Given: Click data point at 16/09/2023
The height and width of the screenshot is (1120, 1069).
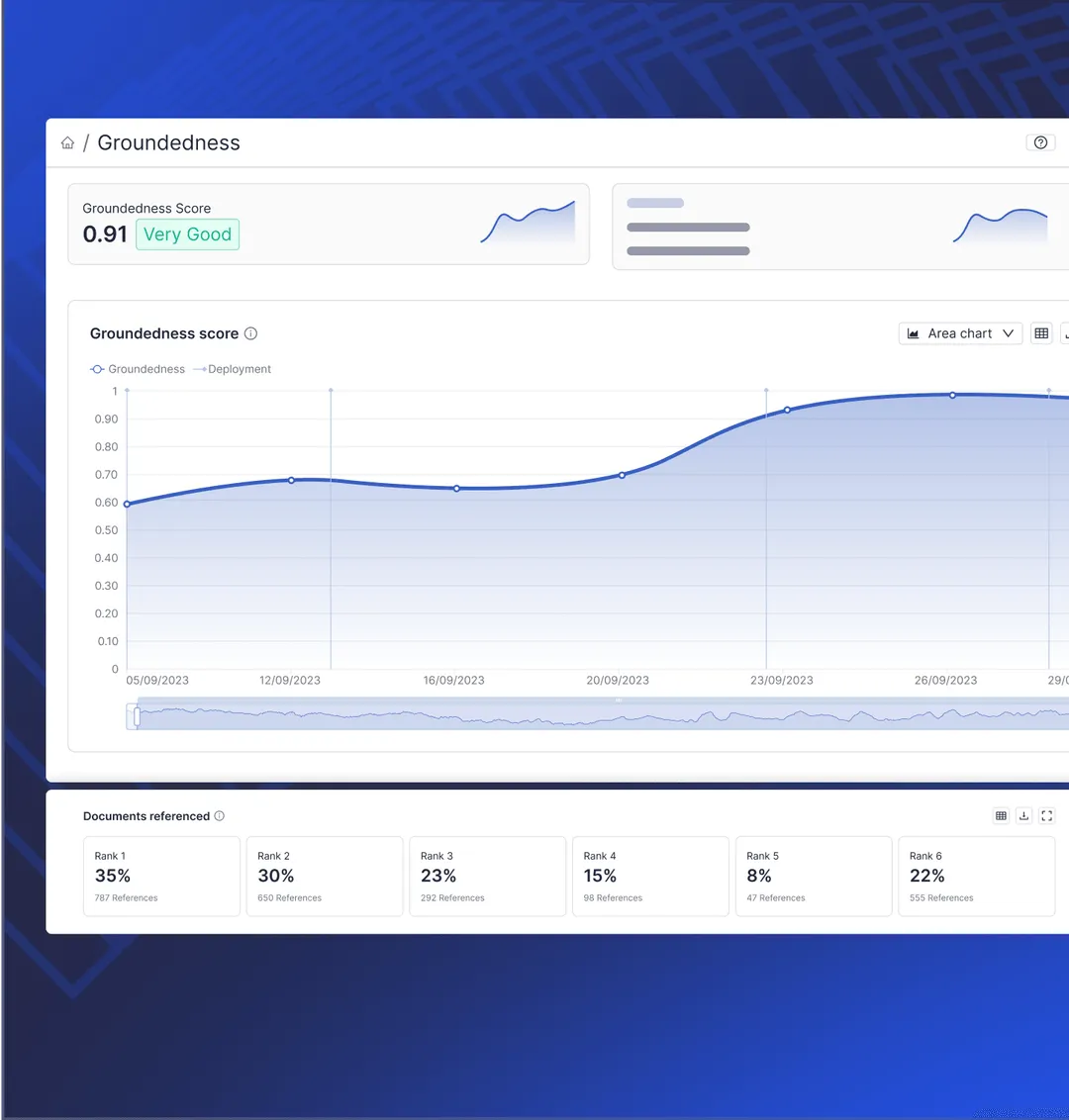Looking at the screenshot, I should pos(456,489).
